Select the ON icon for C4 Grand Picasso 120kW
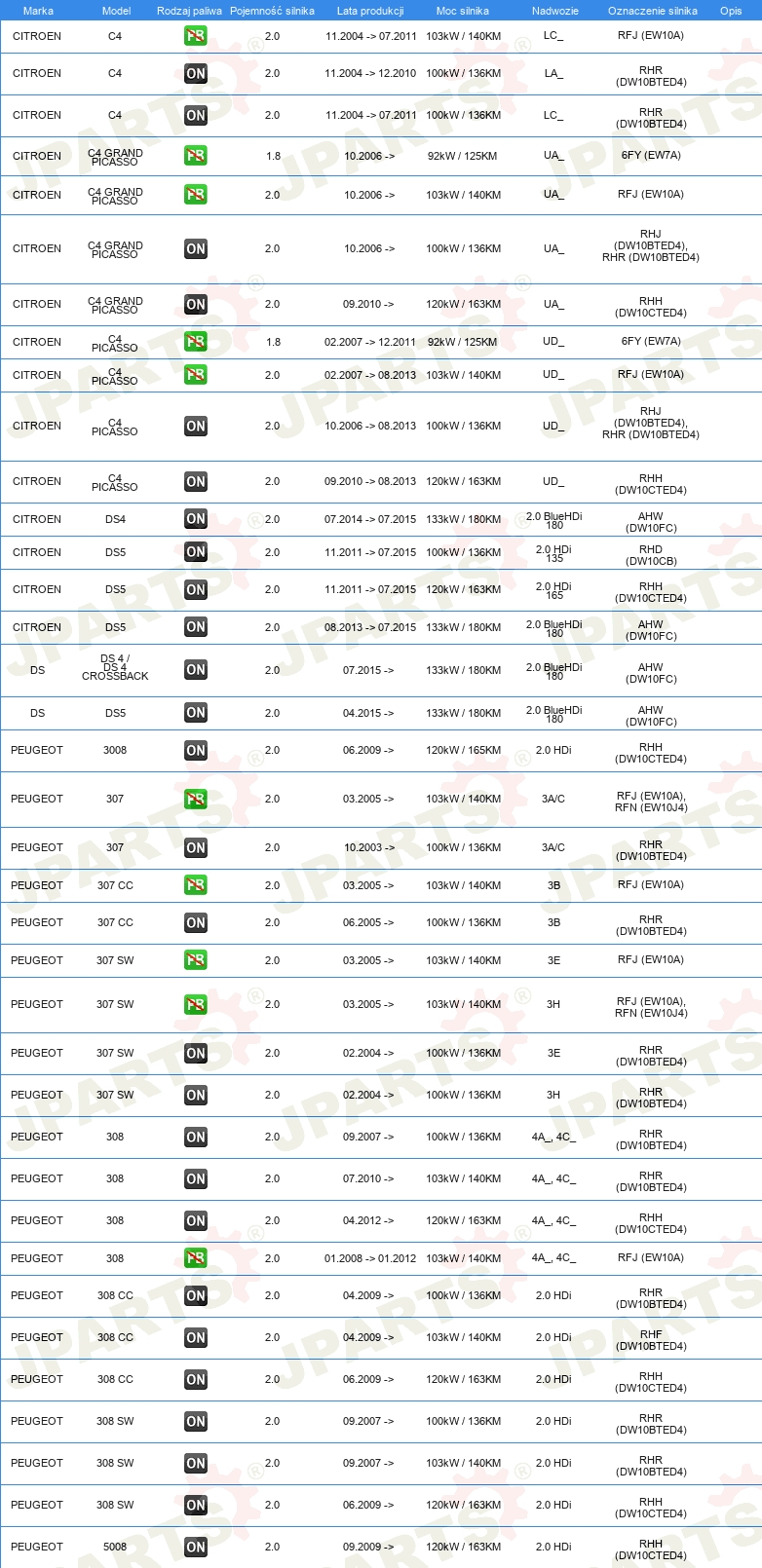This screenshot has width=762, height=1568. [196, 304]
